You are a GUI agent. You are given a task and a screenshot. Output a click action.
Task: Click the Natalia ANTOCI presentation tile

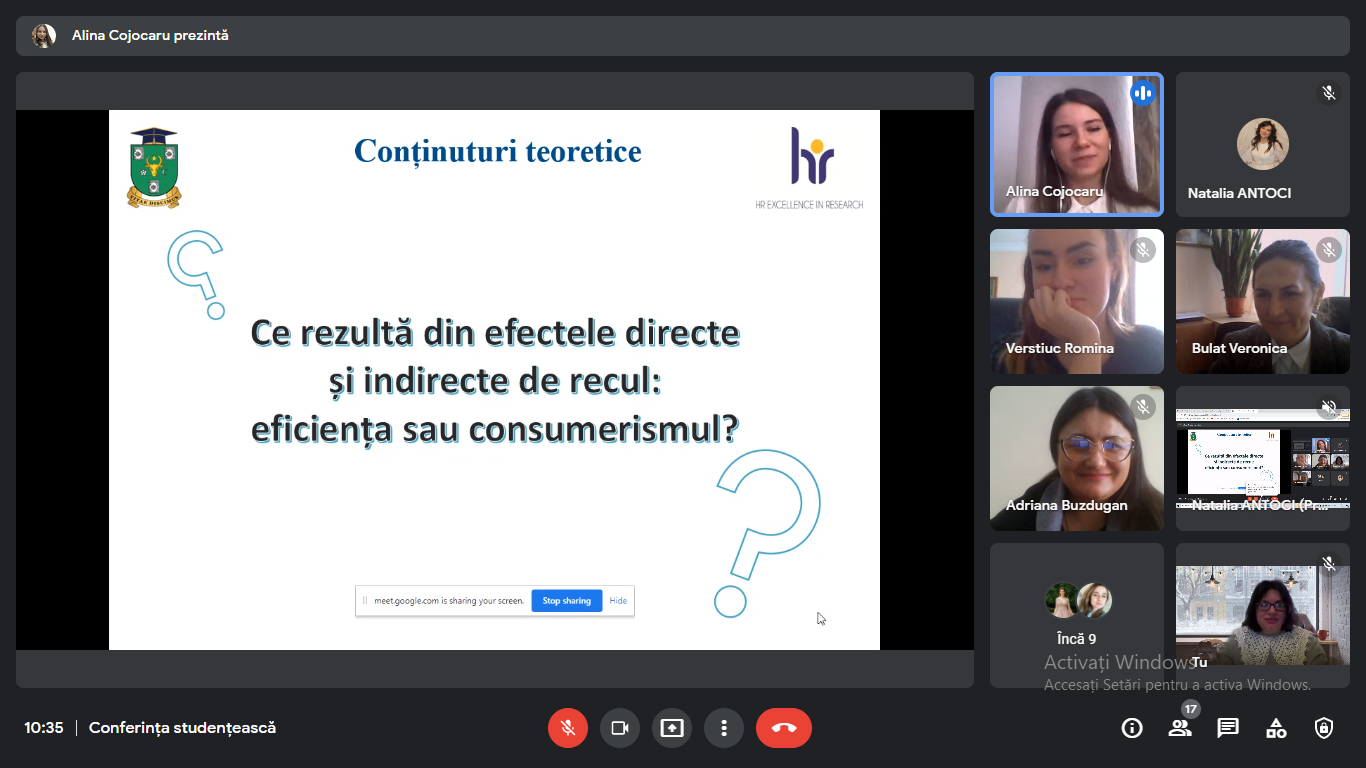(x=1262, y=458)
